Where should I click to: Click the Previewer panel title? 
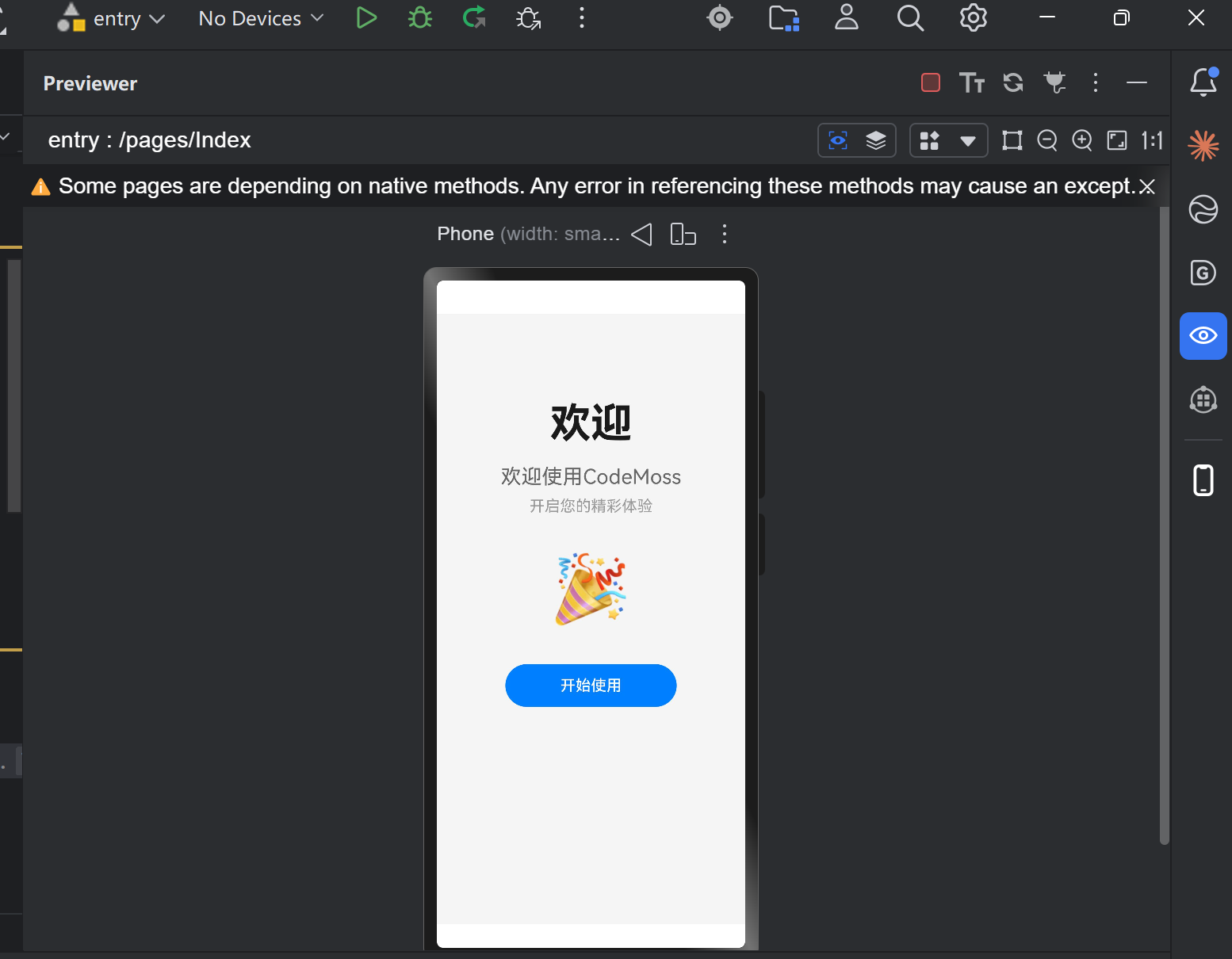tap(90, 83)
